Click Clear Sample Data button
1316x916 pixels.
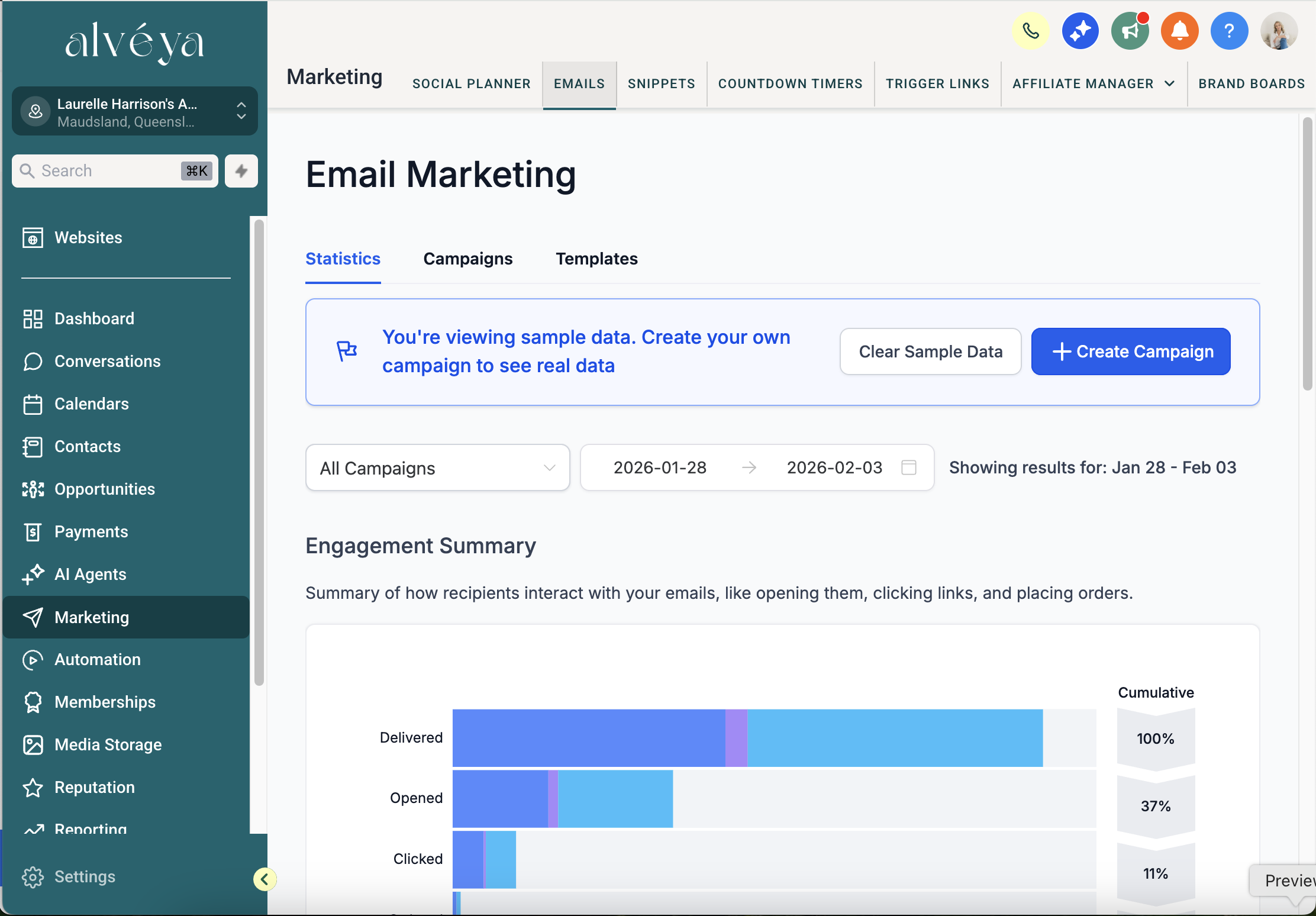click(931, 351)
